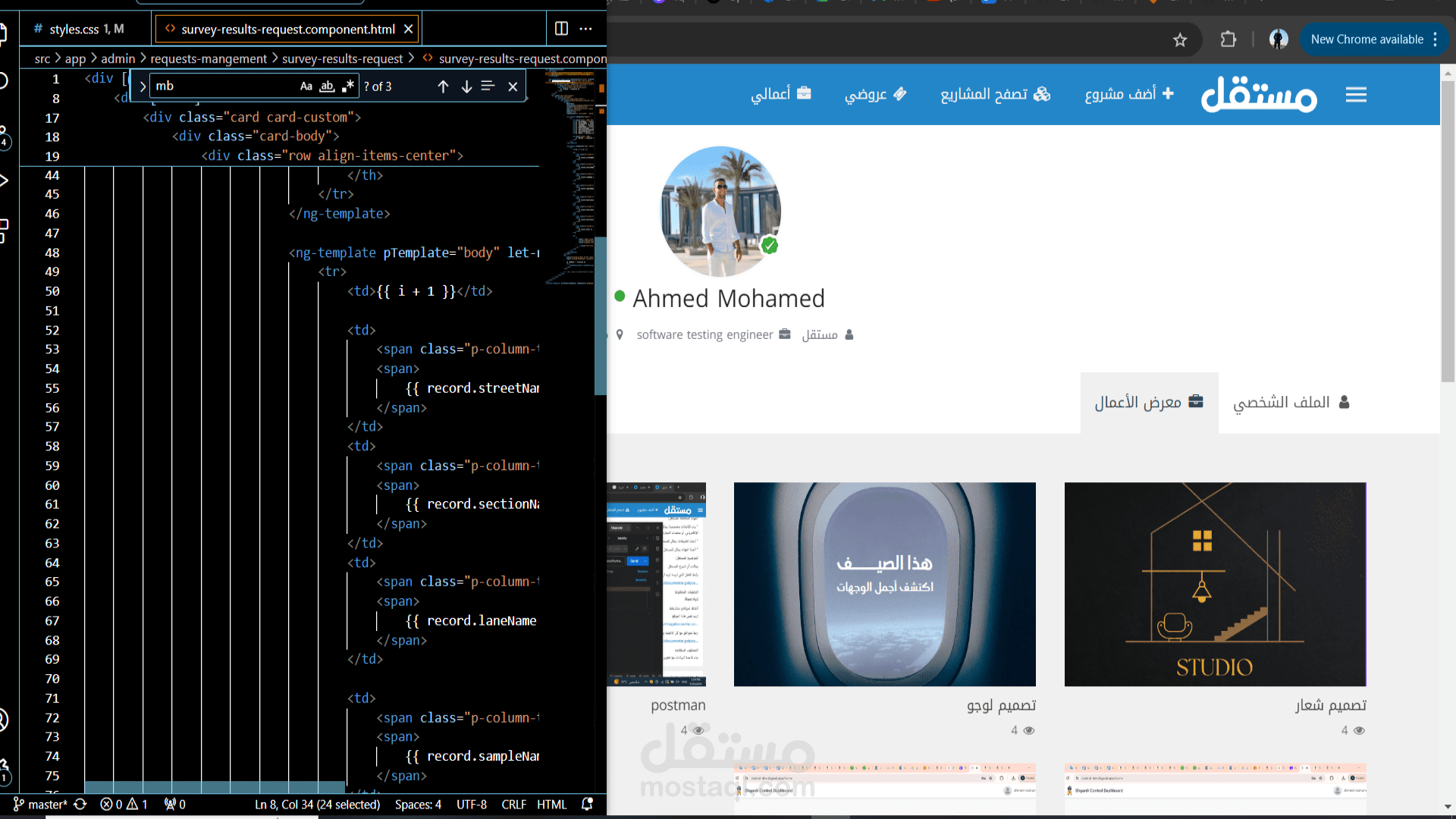
Task: Open أضف مشروع link
Action: [1129, 94]
